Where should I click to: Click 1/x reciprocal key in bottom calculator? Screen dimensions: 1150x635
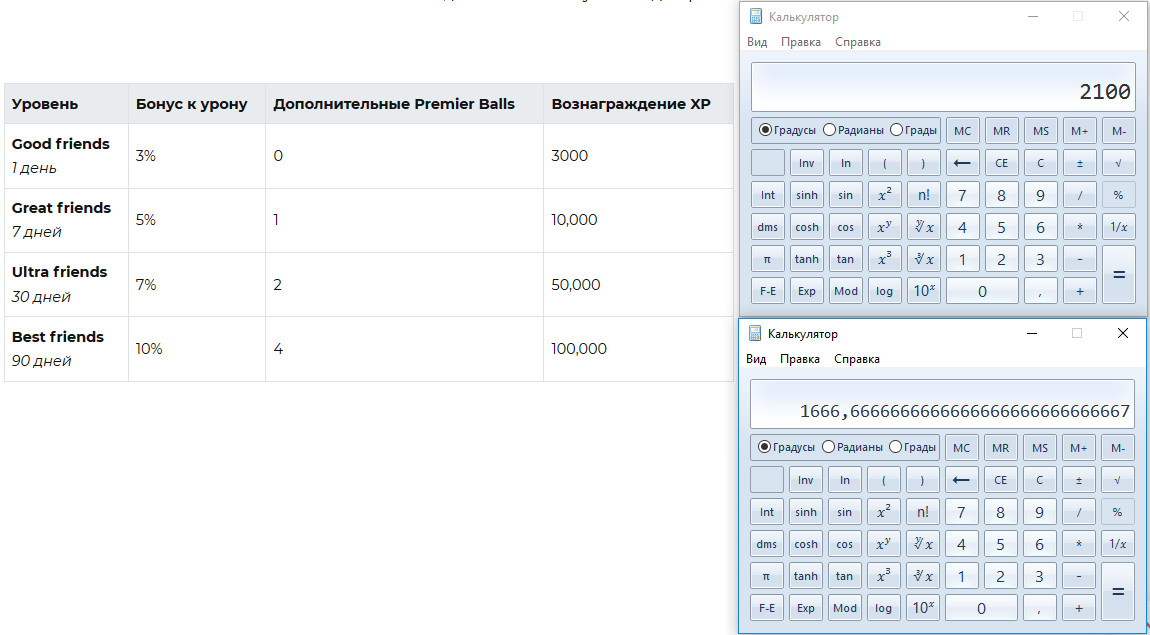tap(1117, 543)
